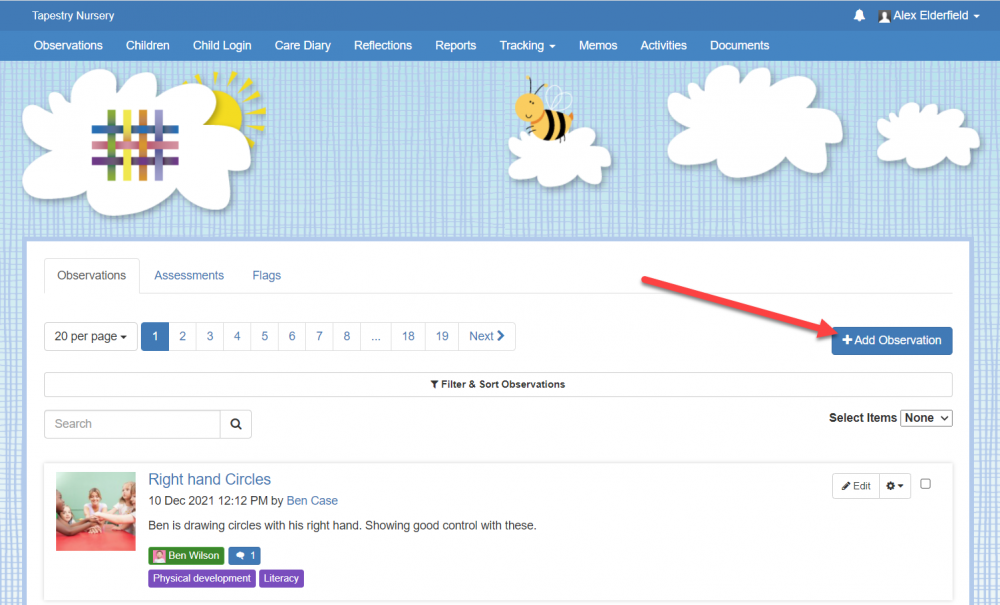Jump to page 5
This screenshot has width=1000, height=605.
265,336
